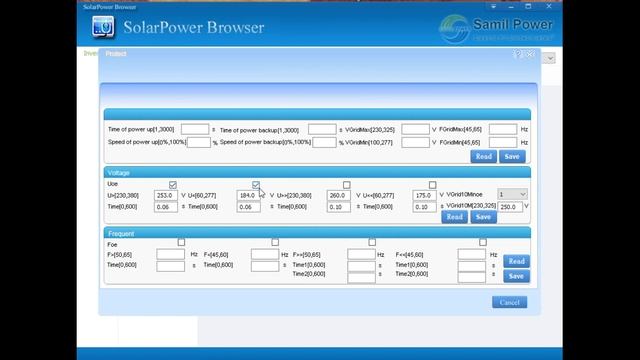Expand the dropdown behind the Protect dialog

point(550,58)
